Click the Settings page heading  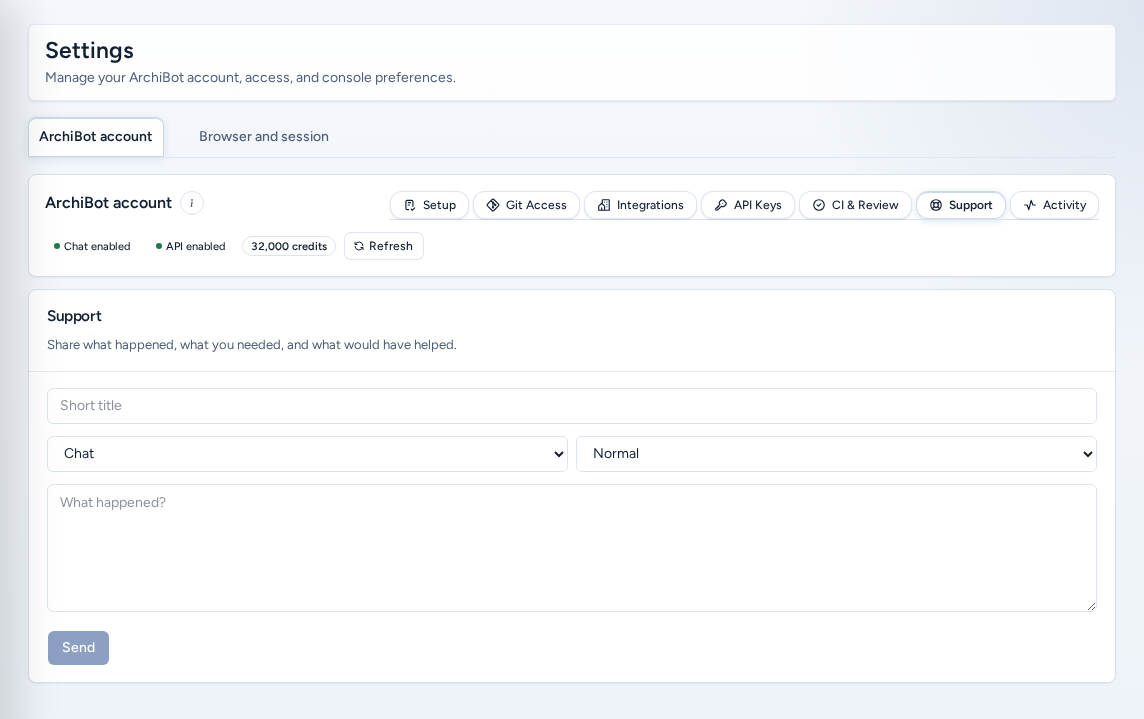coord(90,50)
